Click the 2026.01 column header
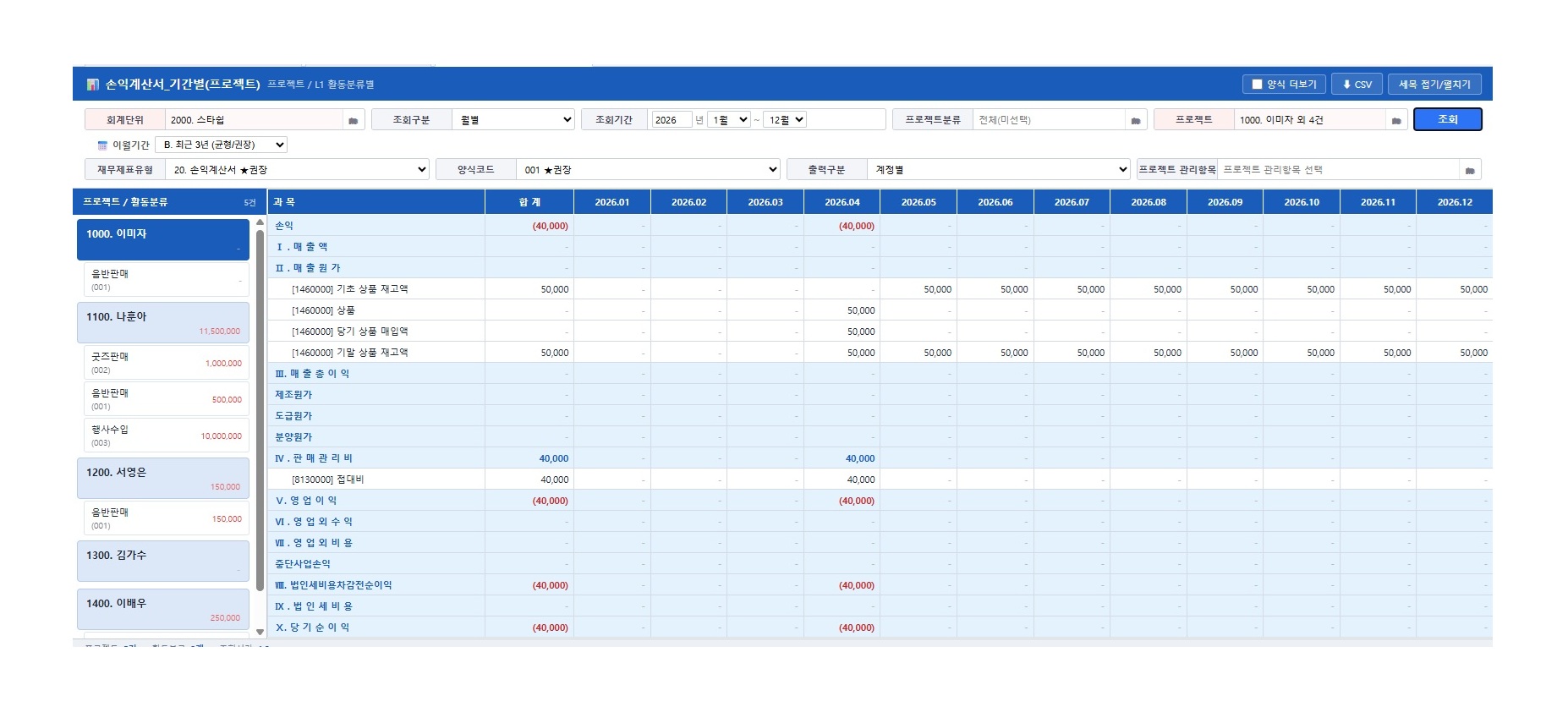This screenshot has height=707, width=1568. click(612, 202)
